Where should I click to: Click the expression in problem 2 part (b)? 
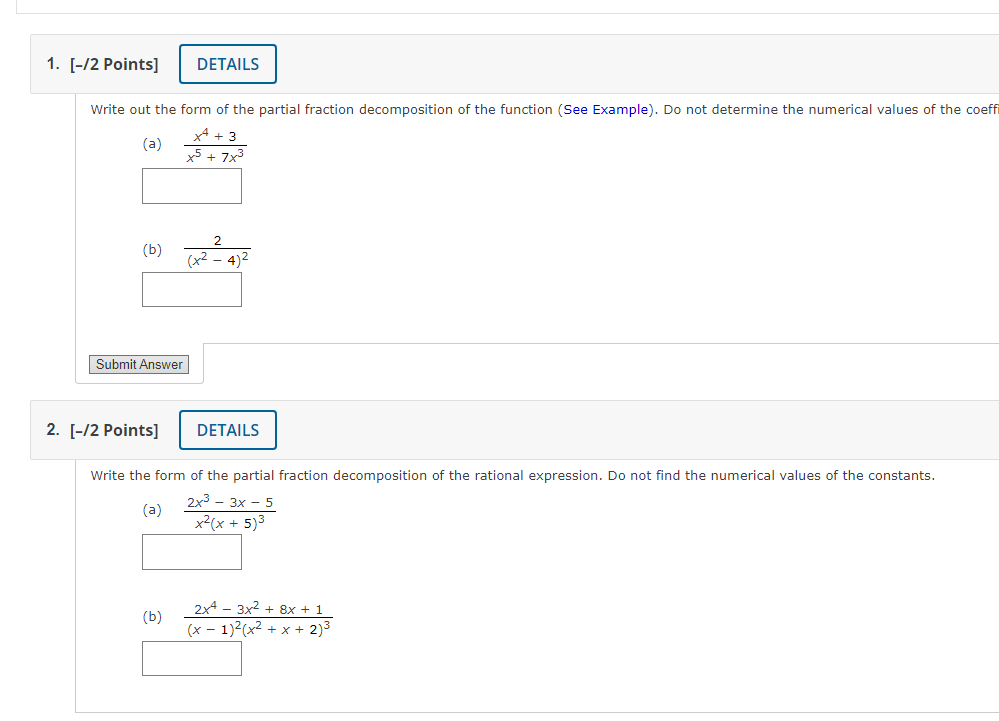(x=260, y=617)
